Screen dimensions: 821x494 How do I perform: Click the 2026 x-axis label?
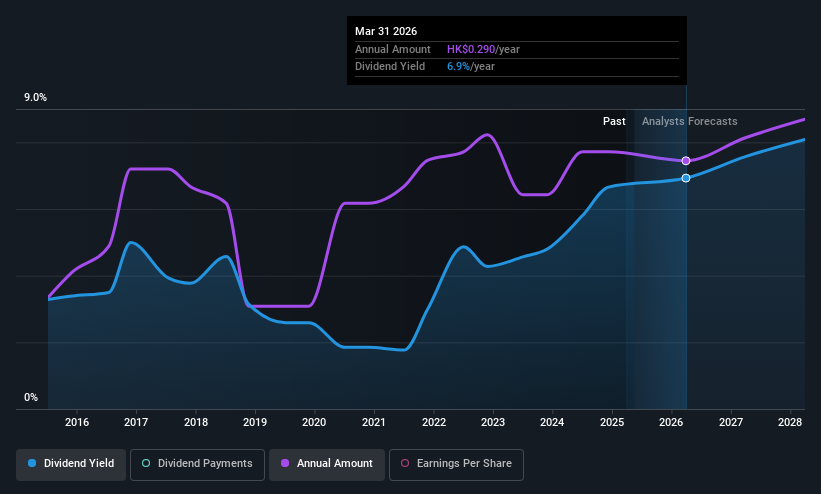coord(671,422)
